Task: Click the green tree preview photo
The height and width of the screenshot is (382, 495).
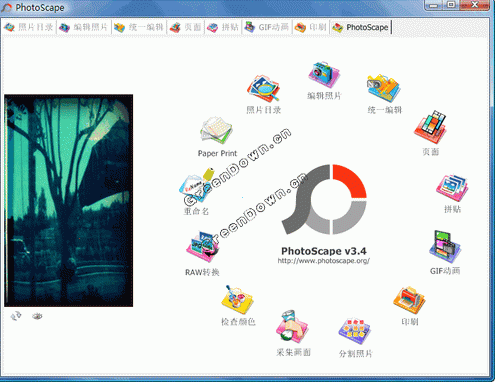Action: pos(69,200)
